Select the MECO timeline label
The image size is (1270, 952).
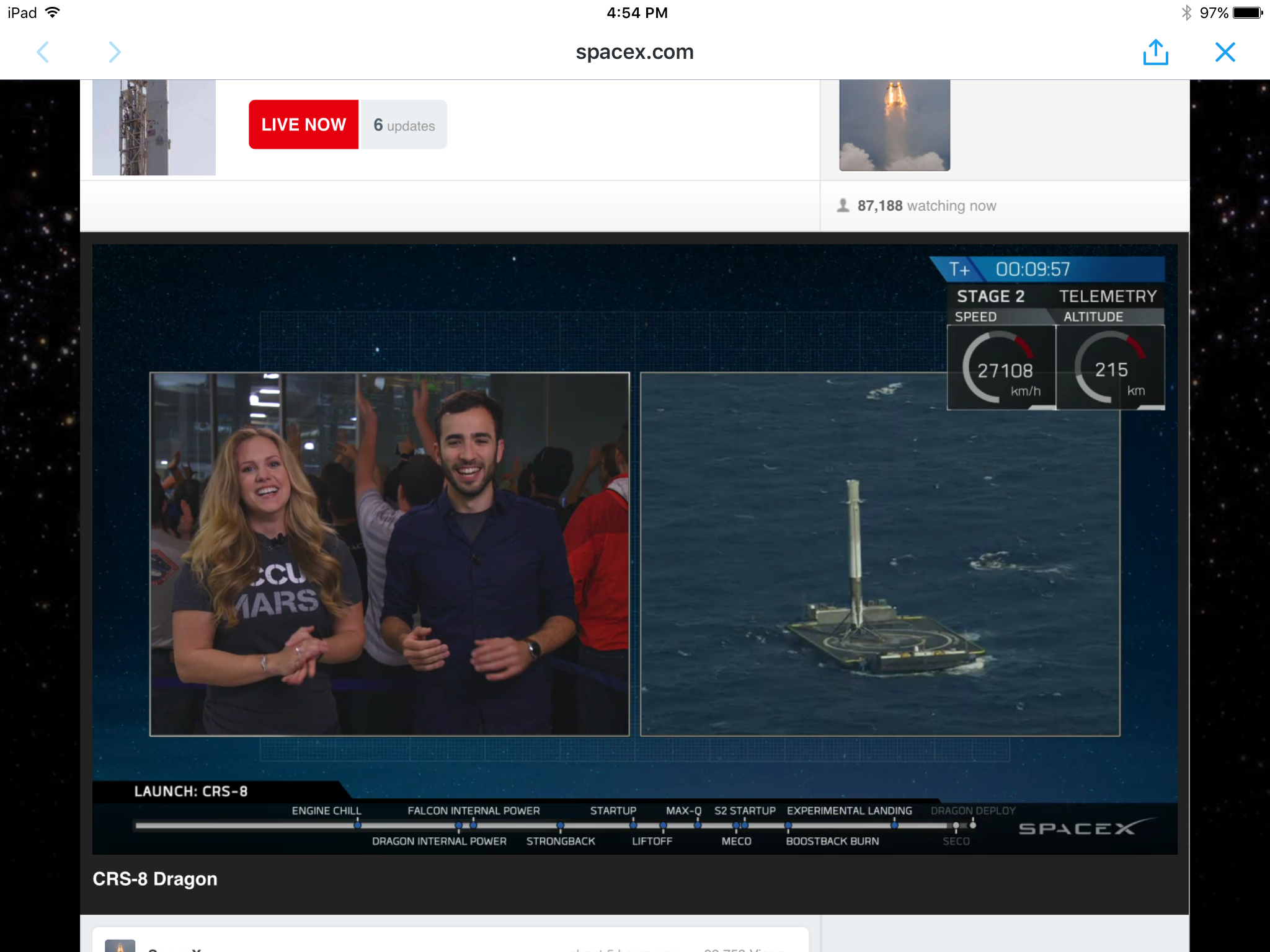[736, 841]
